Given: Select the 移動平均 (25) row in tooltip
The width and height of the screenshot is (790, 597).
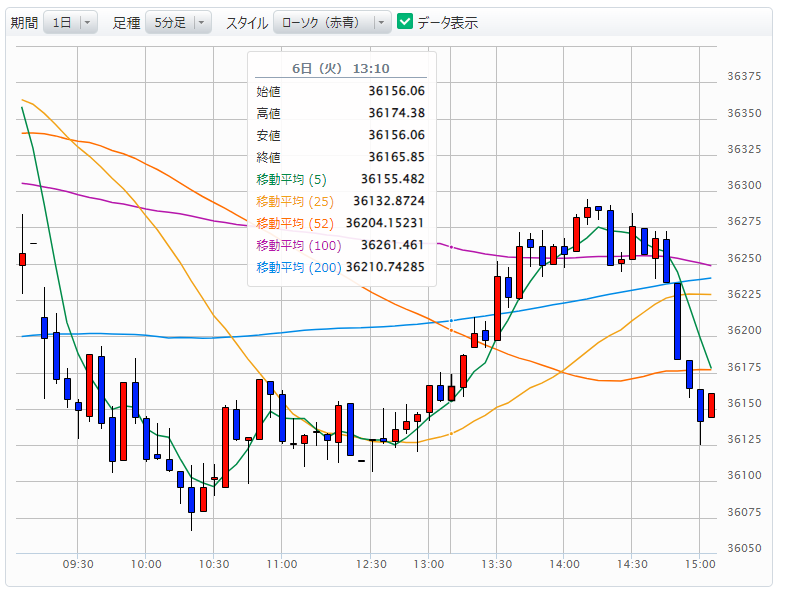Looking at the screenshot, I should pos(341,201).
